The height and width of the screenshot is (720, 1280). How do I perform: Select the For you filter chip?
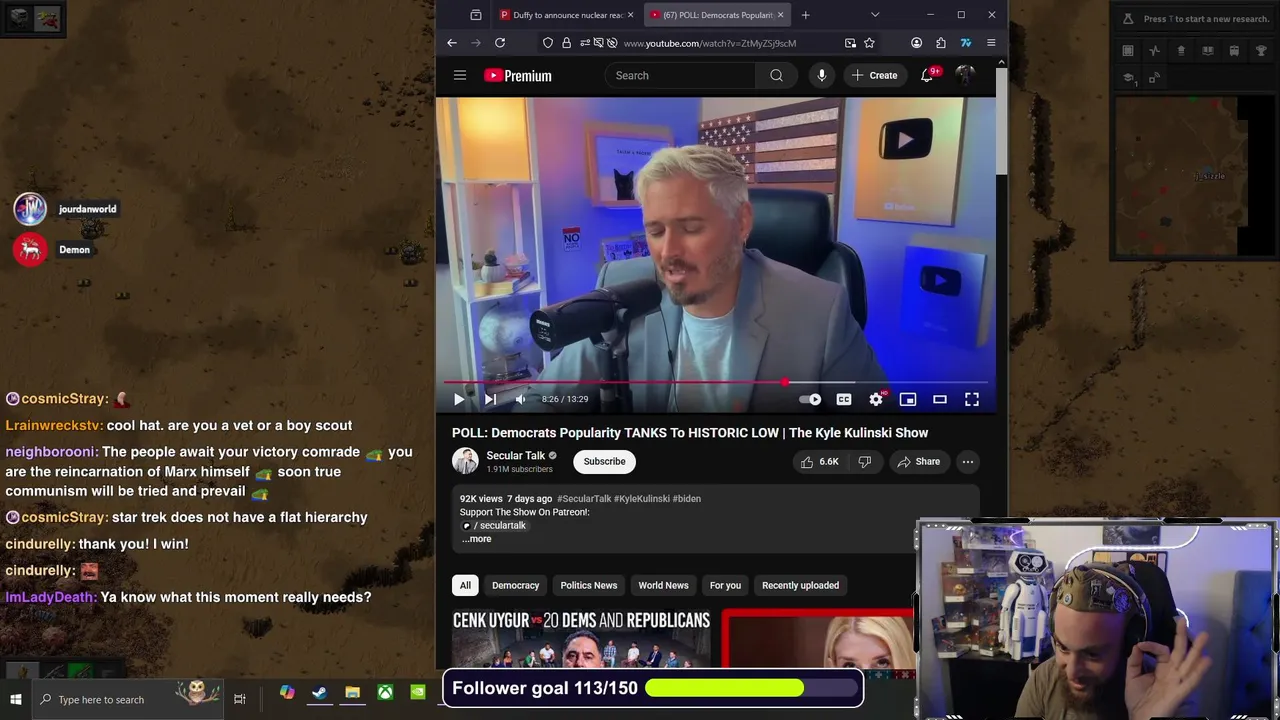click(726, 585)
